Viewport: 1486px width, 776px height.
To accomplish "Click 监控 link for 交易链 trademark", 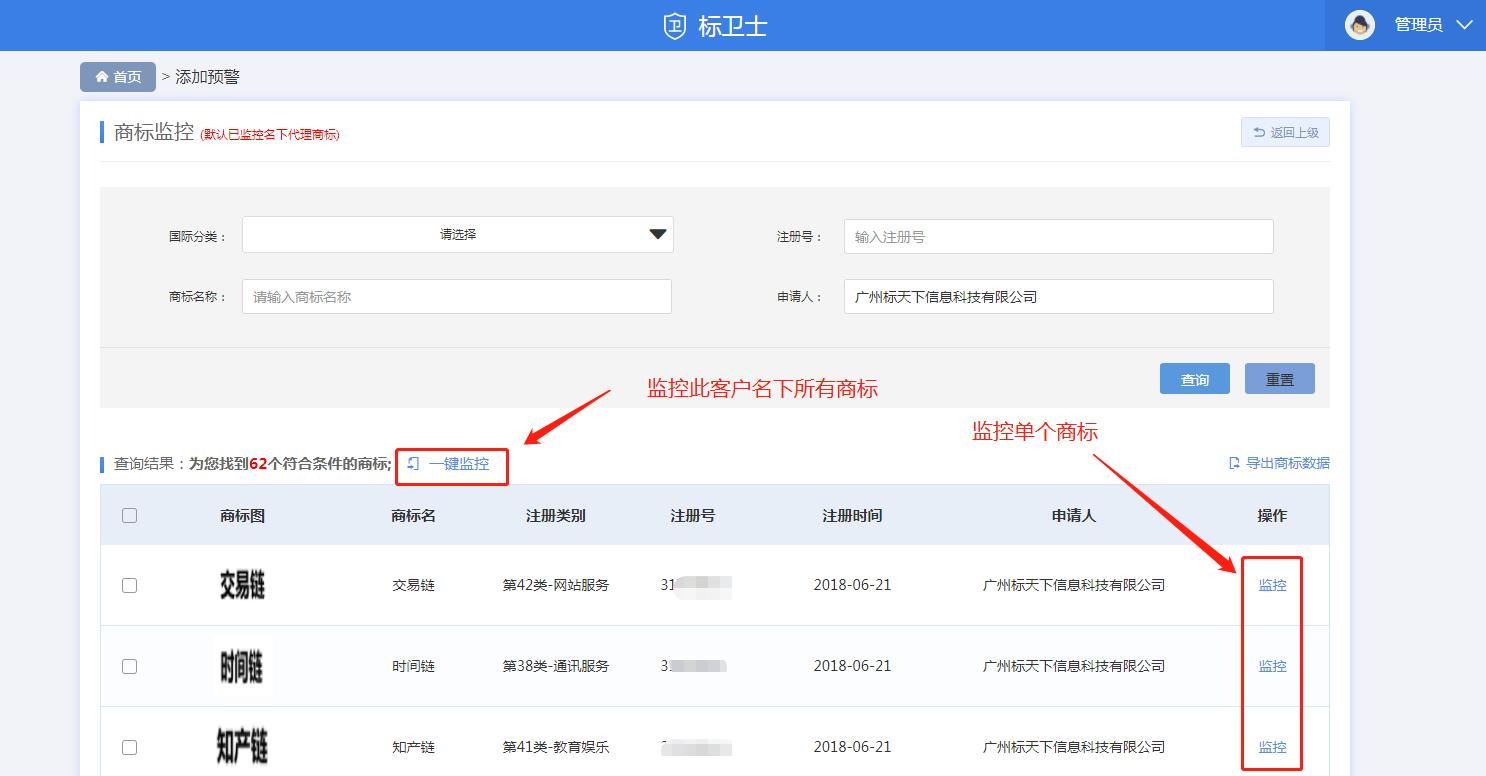I will pos(1271,585).
